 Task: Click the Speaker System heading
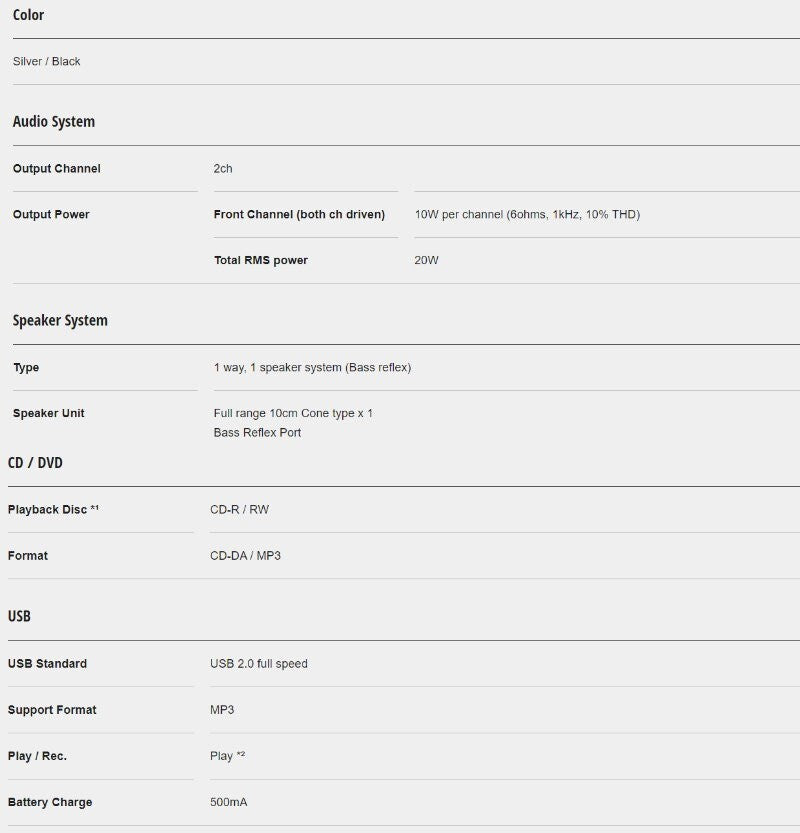click(60, 320)
